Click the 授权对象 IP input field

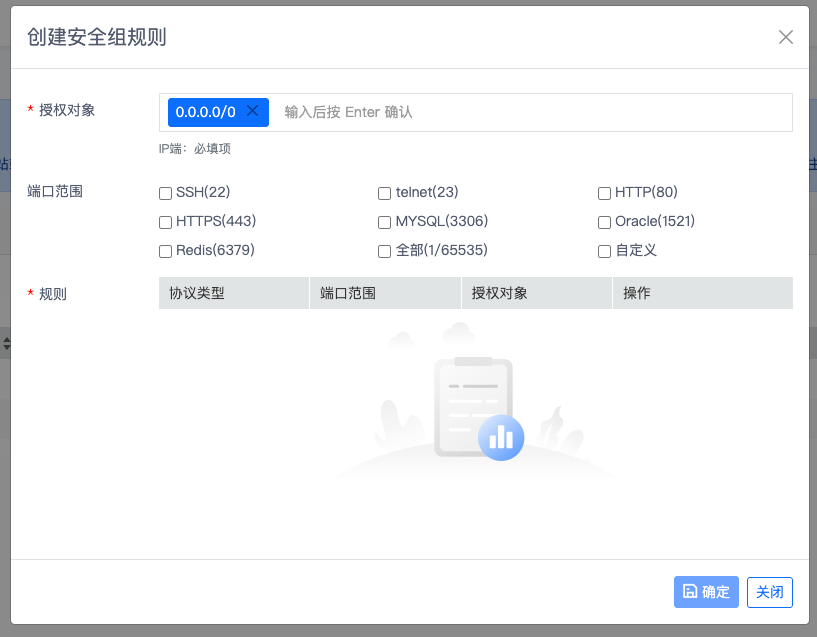click(530, 112)
